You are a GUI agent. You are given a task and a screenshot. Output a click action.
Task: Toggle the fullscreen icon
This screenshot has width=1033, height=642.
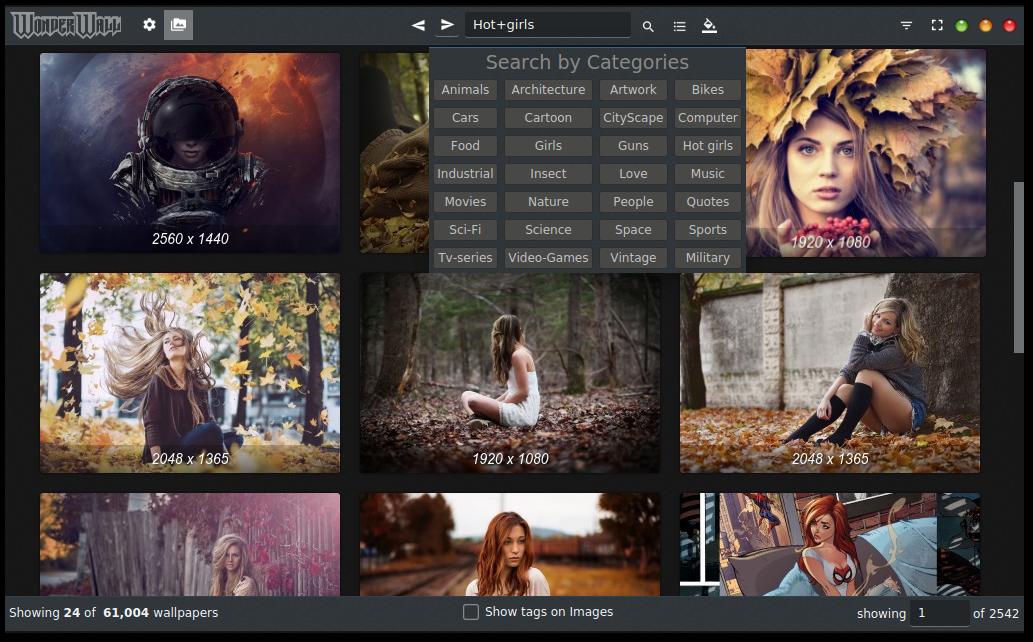pos(937,26)
